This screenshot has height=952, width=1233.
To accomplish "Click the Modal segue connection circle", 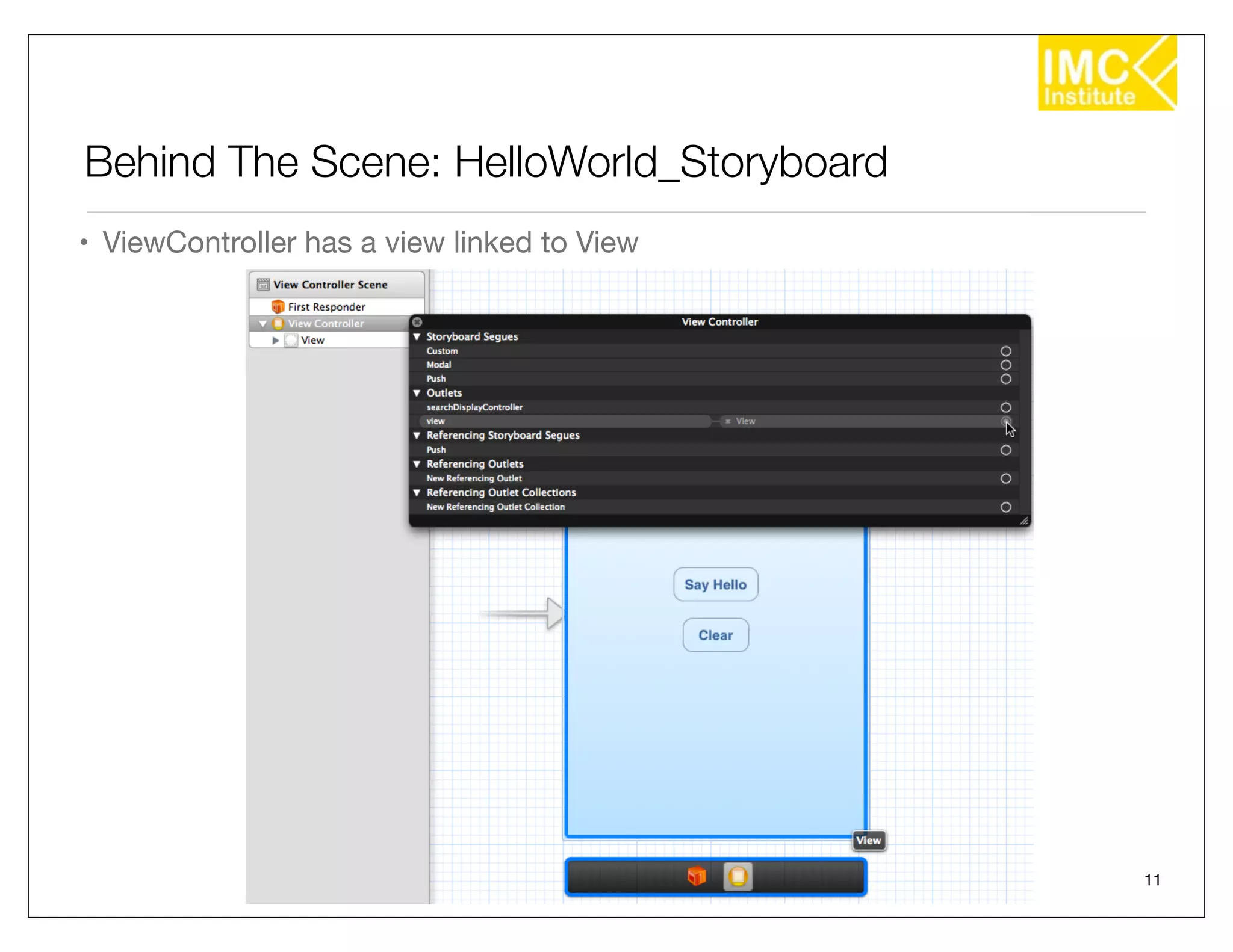I will (x=1005, y=365).
